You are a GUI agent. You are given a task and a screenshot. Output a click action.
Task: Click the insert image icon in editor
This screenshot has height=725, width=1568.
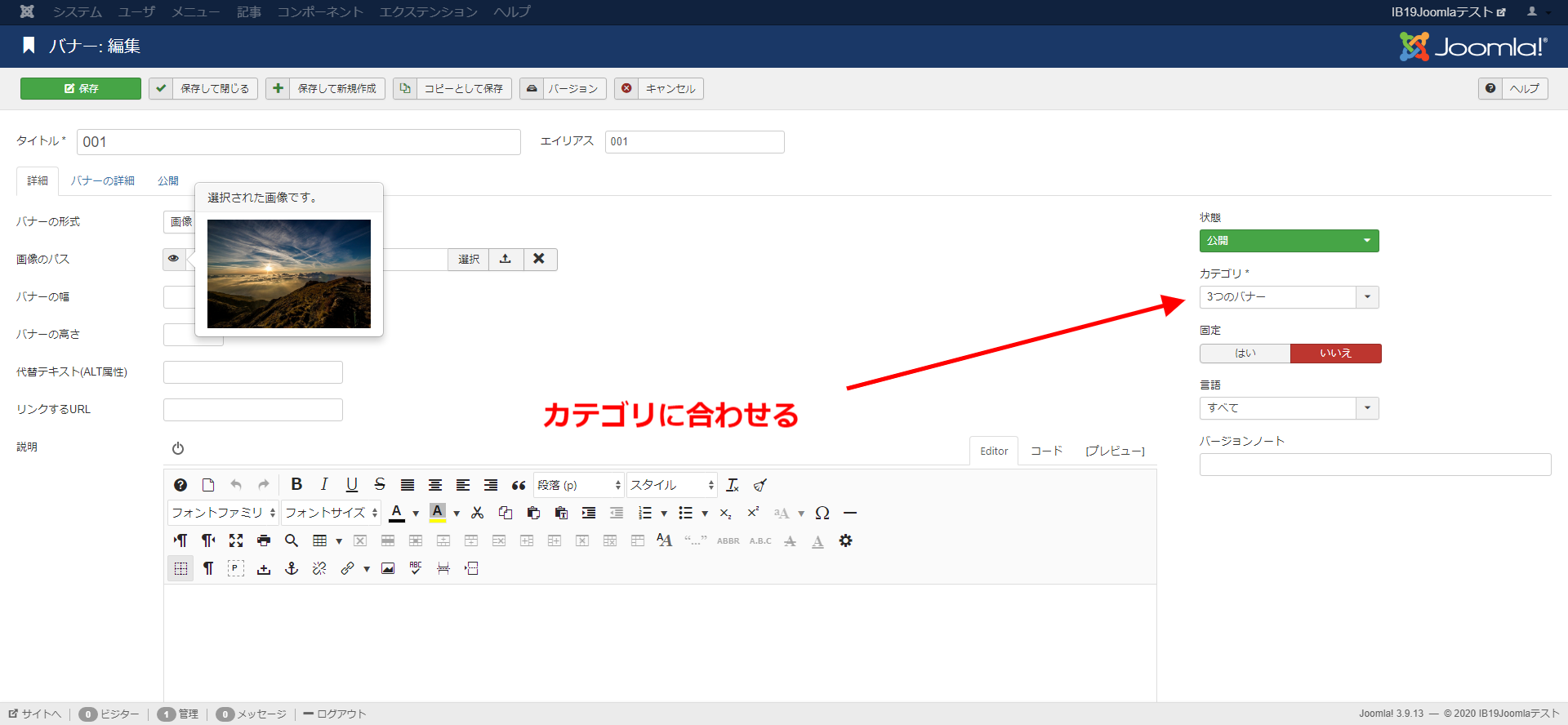point(388,568)
